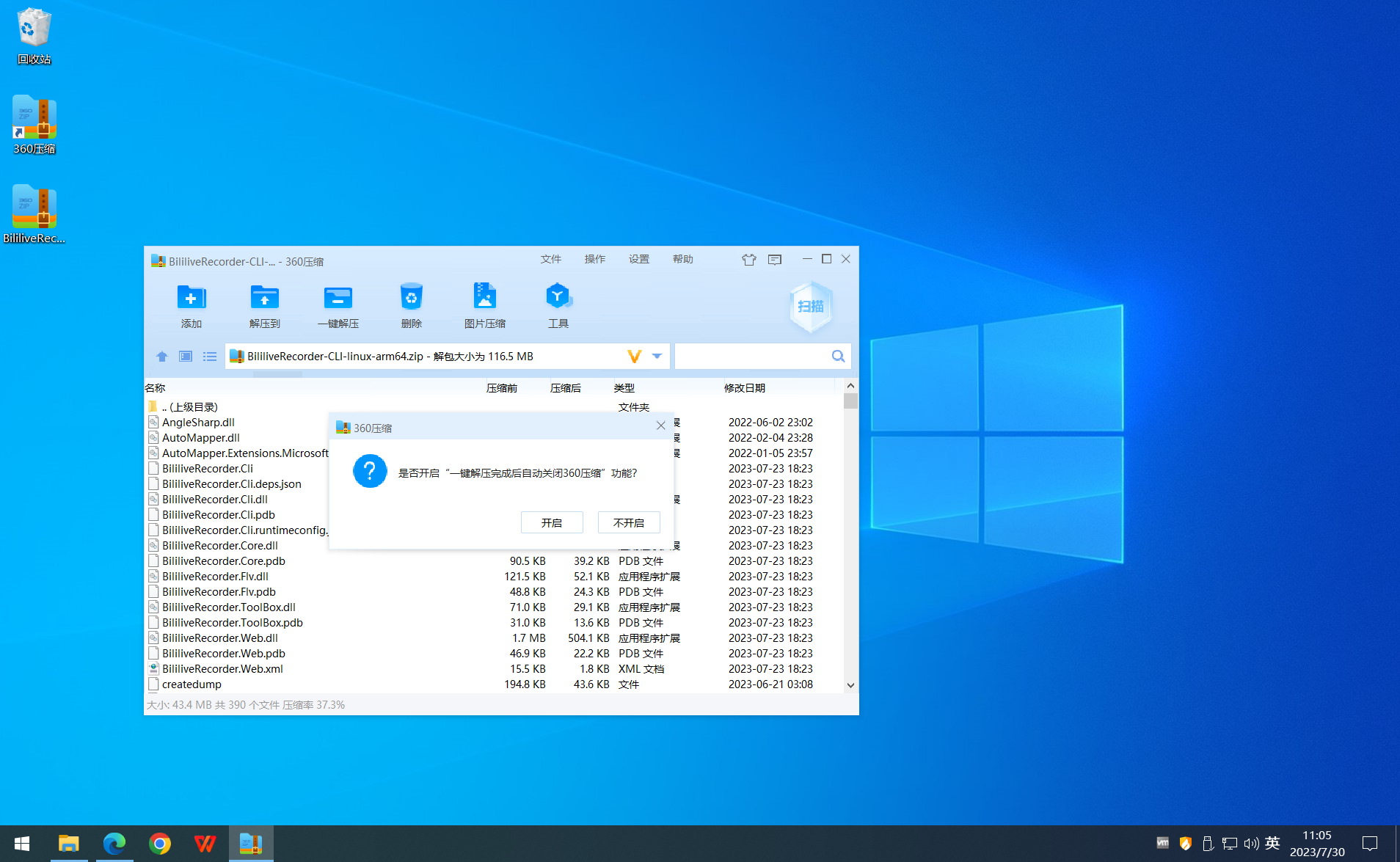Open the 图片压缩 (Image compress) tool
The width and height of the screenshot is (1400, 862).
485,305
